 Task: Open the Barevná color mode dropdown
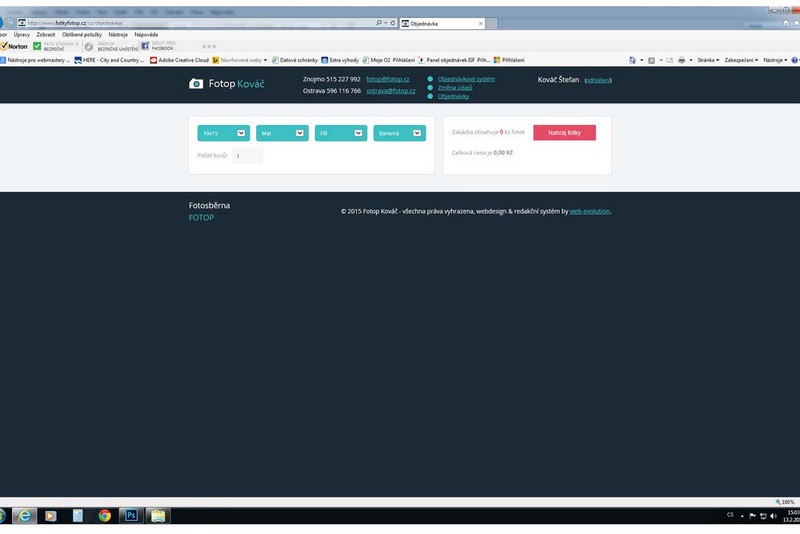coord(399,132)
